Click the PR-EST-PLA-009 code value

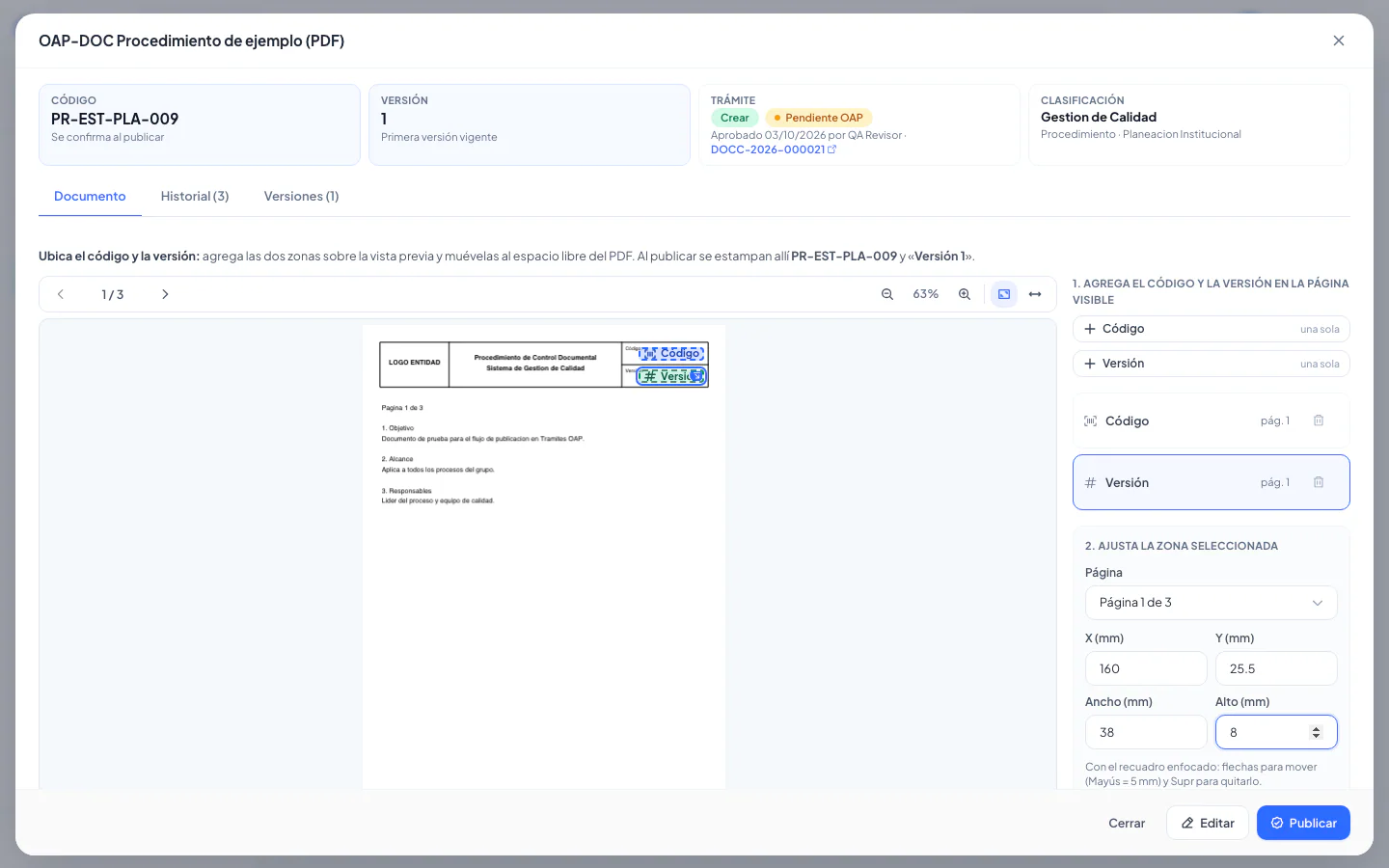(x=115, y=119)
